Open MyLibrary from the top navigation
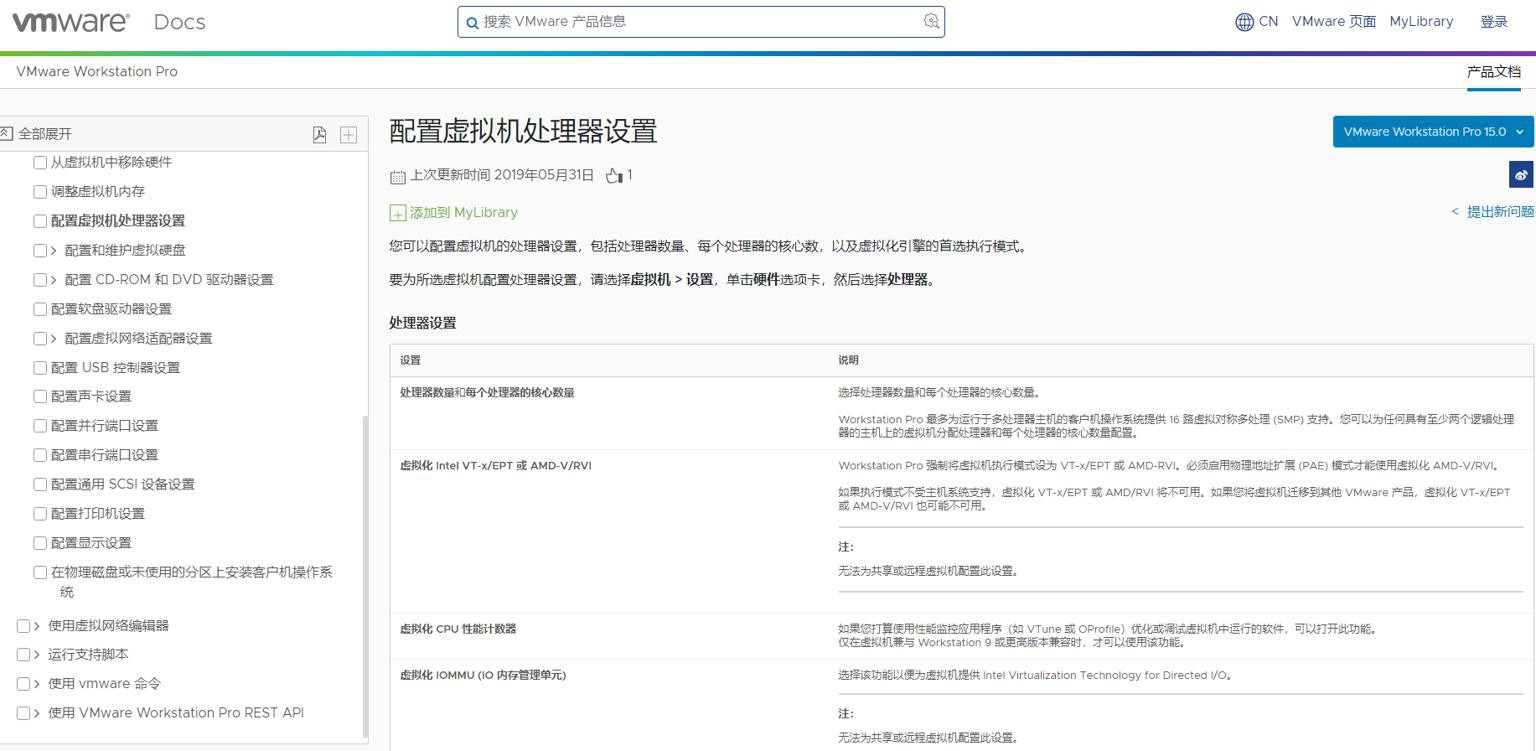This screenshot has width=1536, height=751. [x=1420, y=22]
